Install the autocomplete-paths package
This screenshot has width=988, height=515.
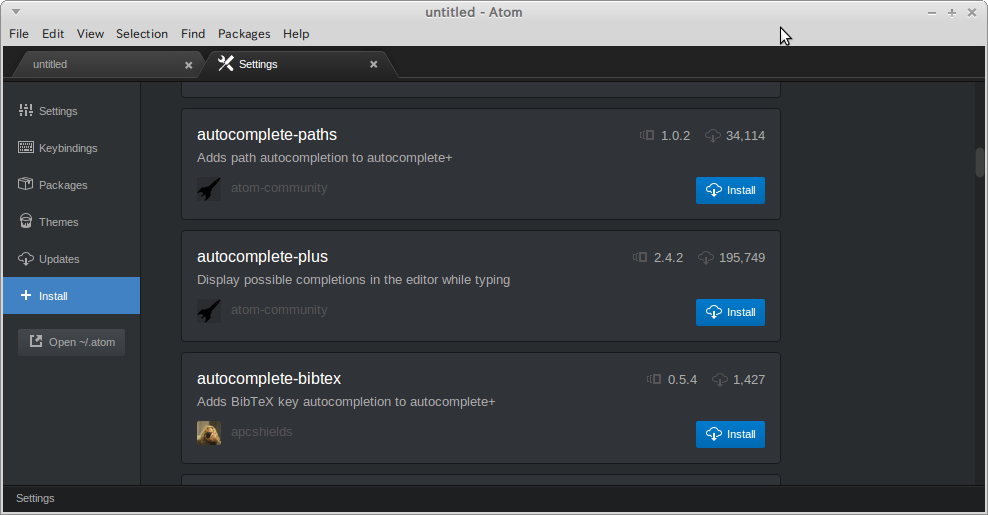[730, 190]
